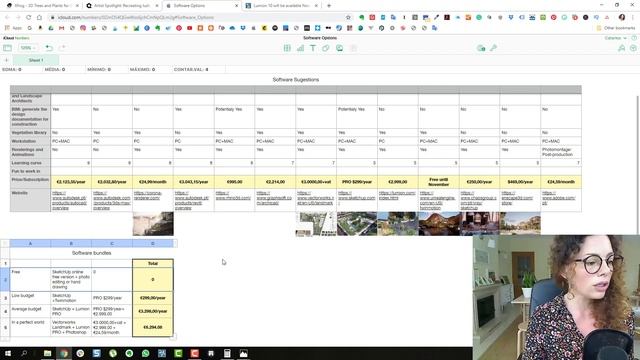Open the Photos app from the taskbar
The width and height of the screenshot is (640, 360).
tap(243, 353)
